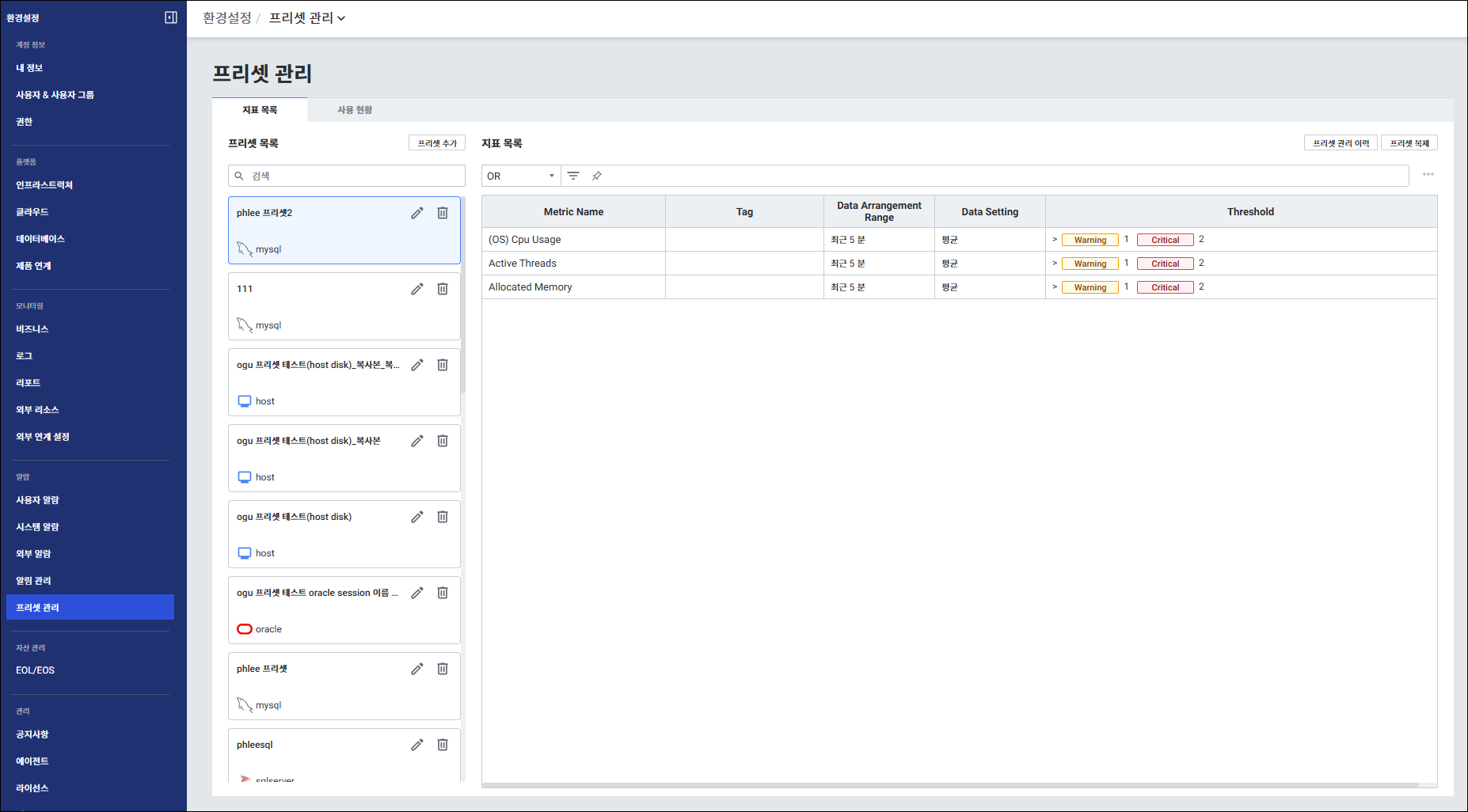Screen dimensions: 1468x812
Task: Click the filter icon in metric toolbar
Action: coord(573,176)
